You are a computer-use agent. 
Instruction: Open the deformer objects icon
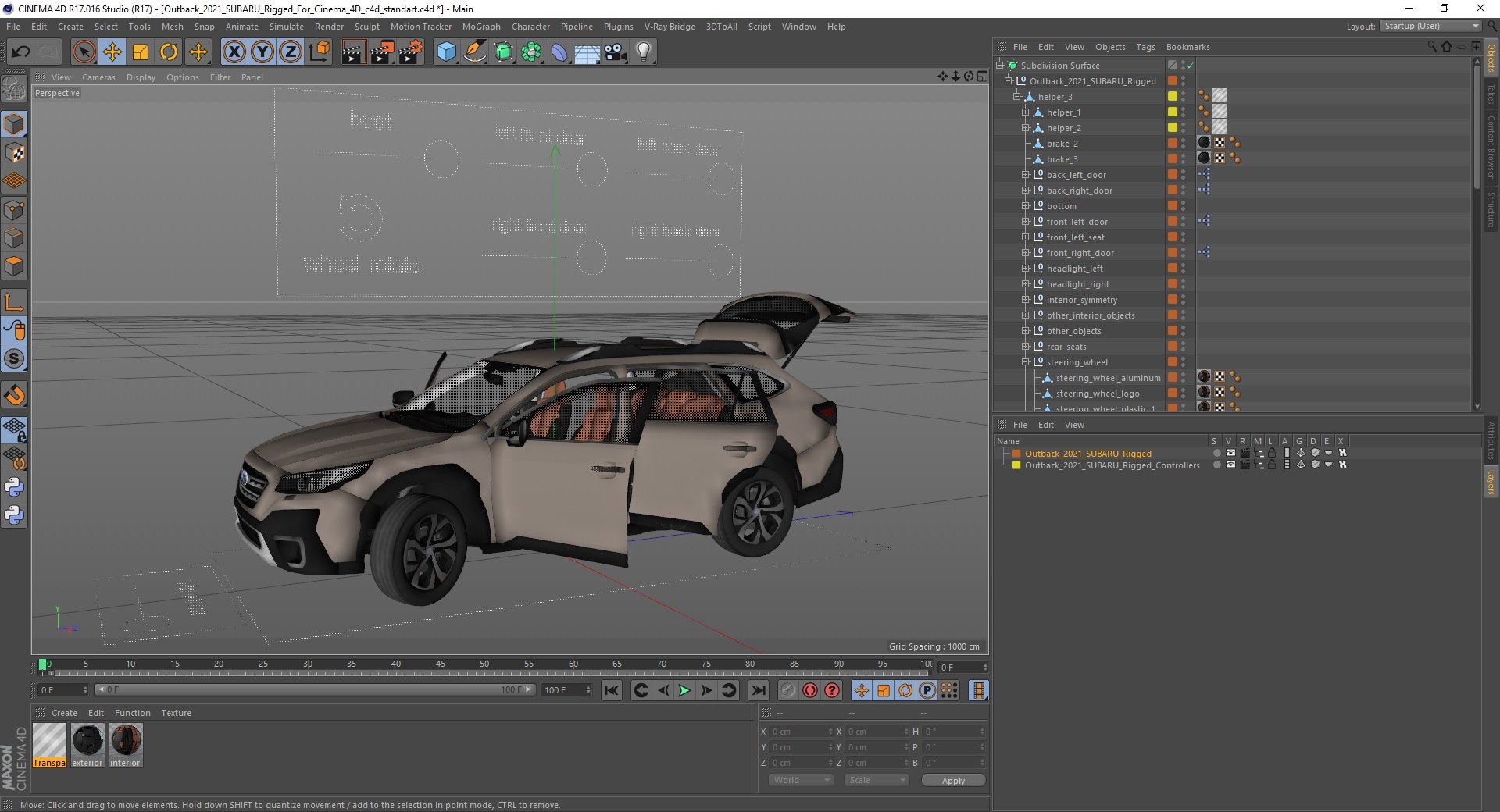point(559,52)
